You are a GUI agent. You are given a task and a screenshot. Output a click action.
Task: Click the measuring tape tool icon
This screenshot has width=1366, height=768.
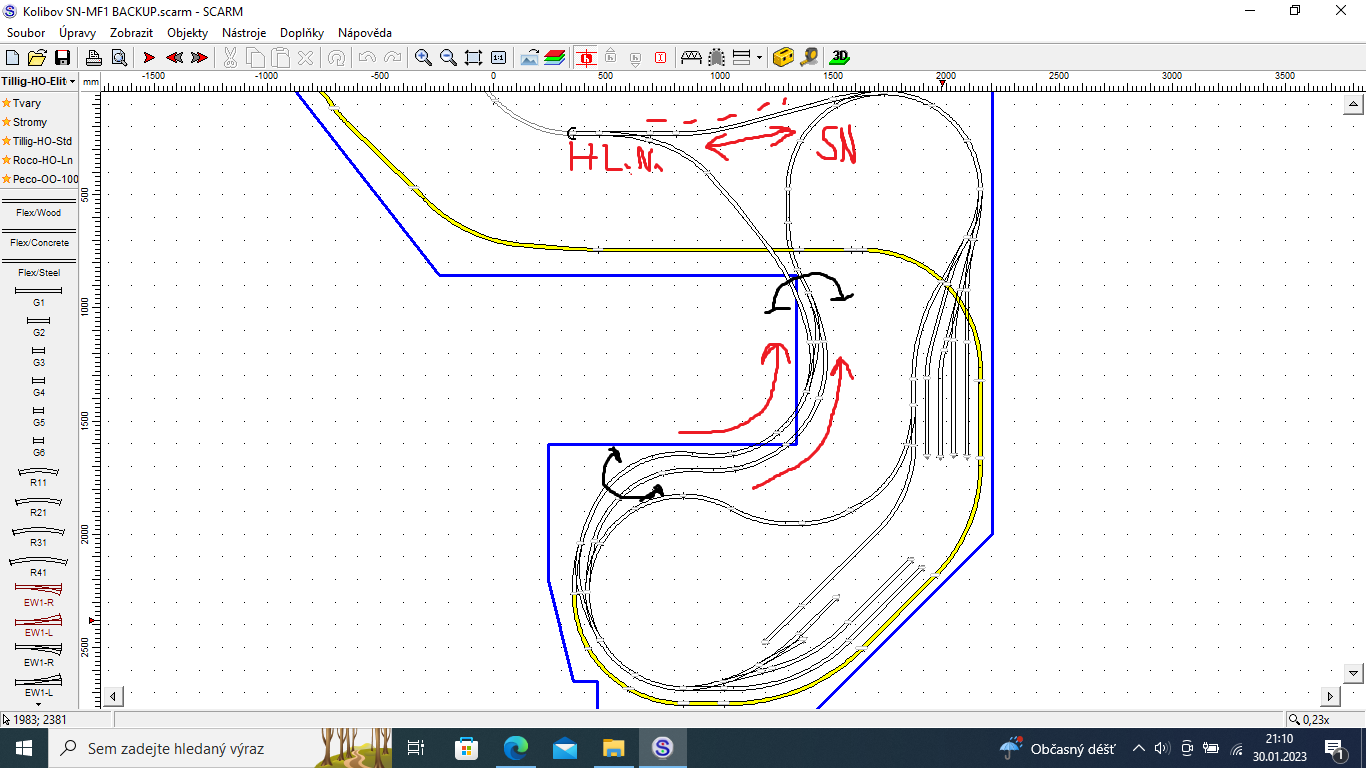click(809, 57)
